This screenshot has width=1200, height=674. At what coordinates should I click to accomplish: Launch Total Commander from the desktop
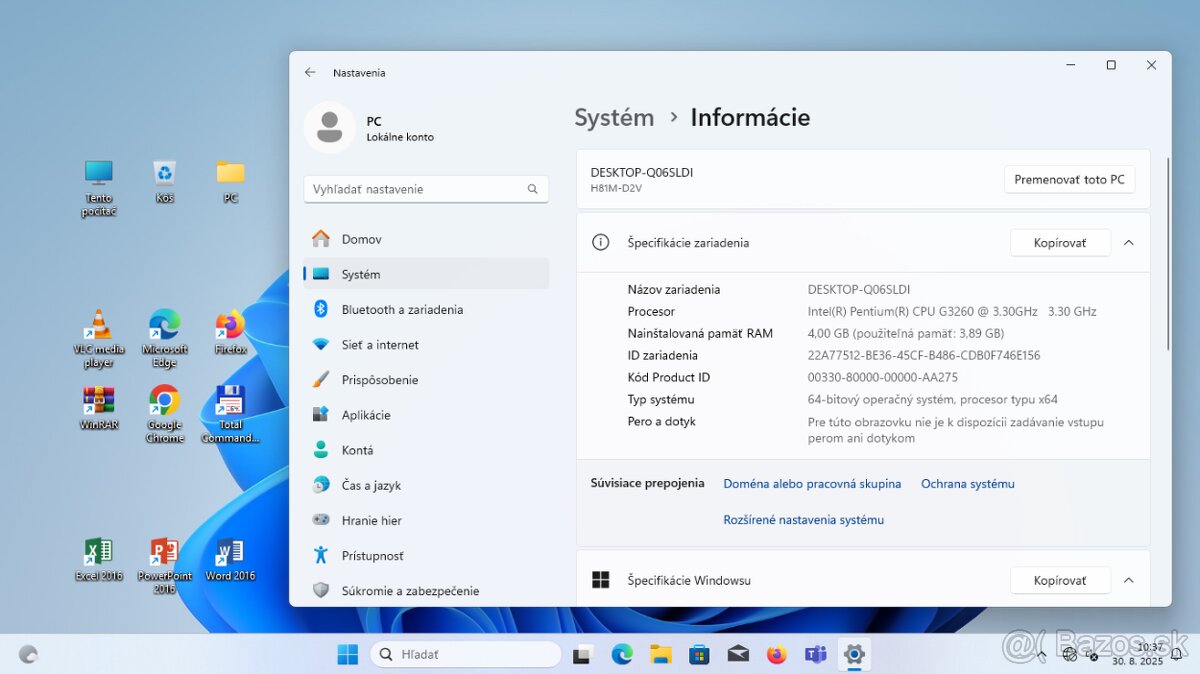pyautogui.click(x=230, y=402)
